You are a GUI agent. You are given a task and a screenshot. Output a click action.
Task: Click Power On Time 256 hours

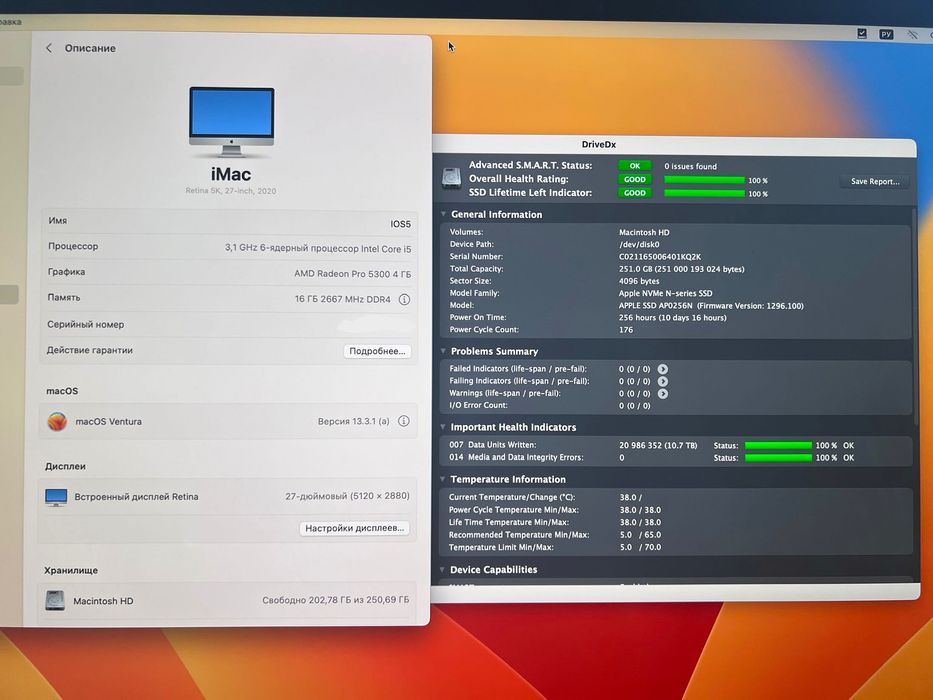click(x=672, y=318)
